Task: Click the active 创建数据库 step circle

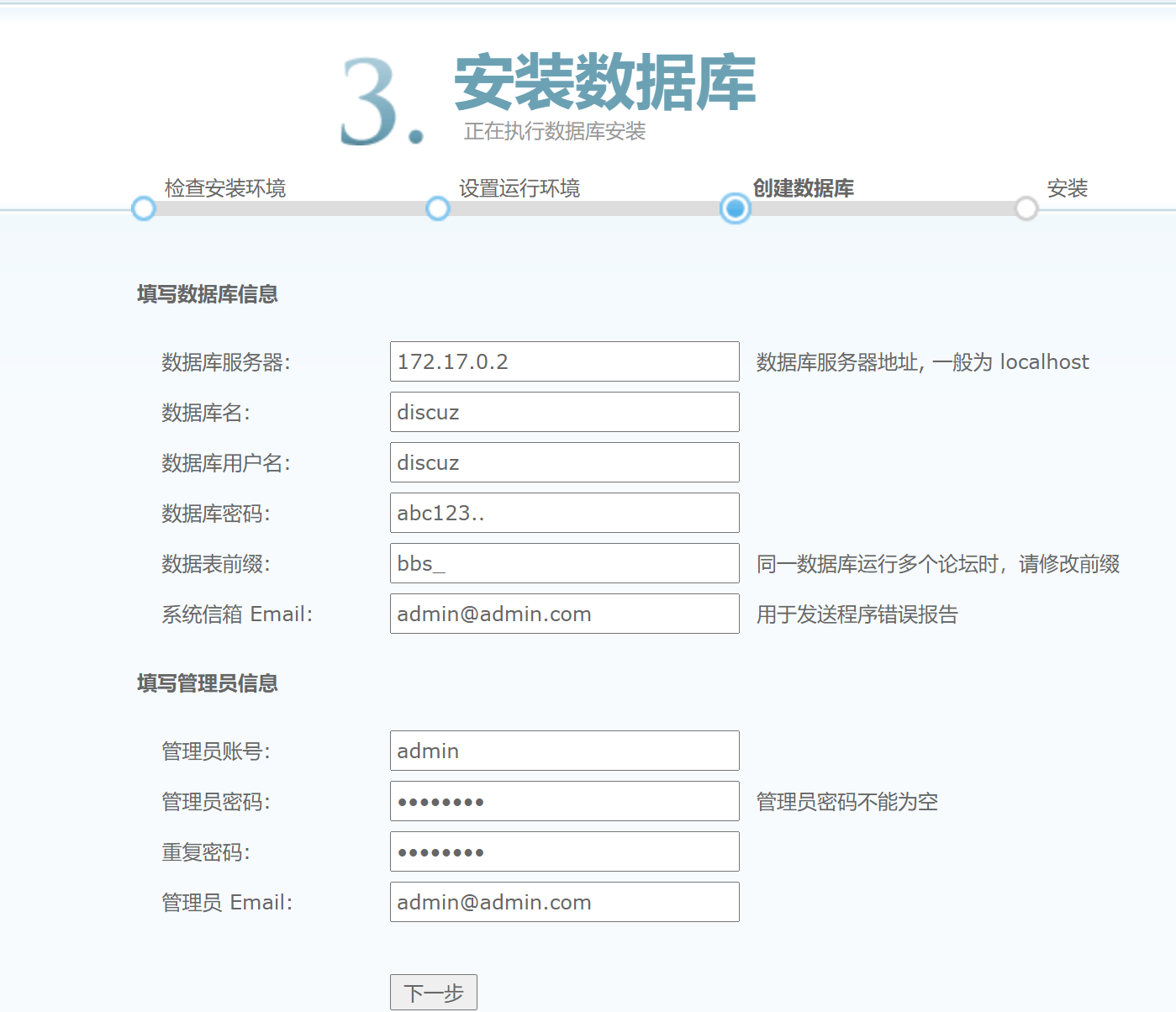Action: [x=736, y=208]
